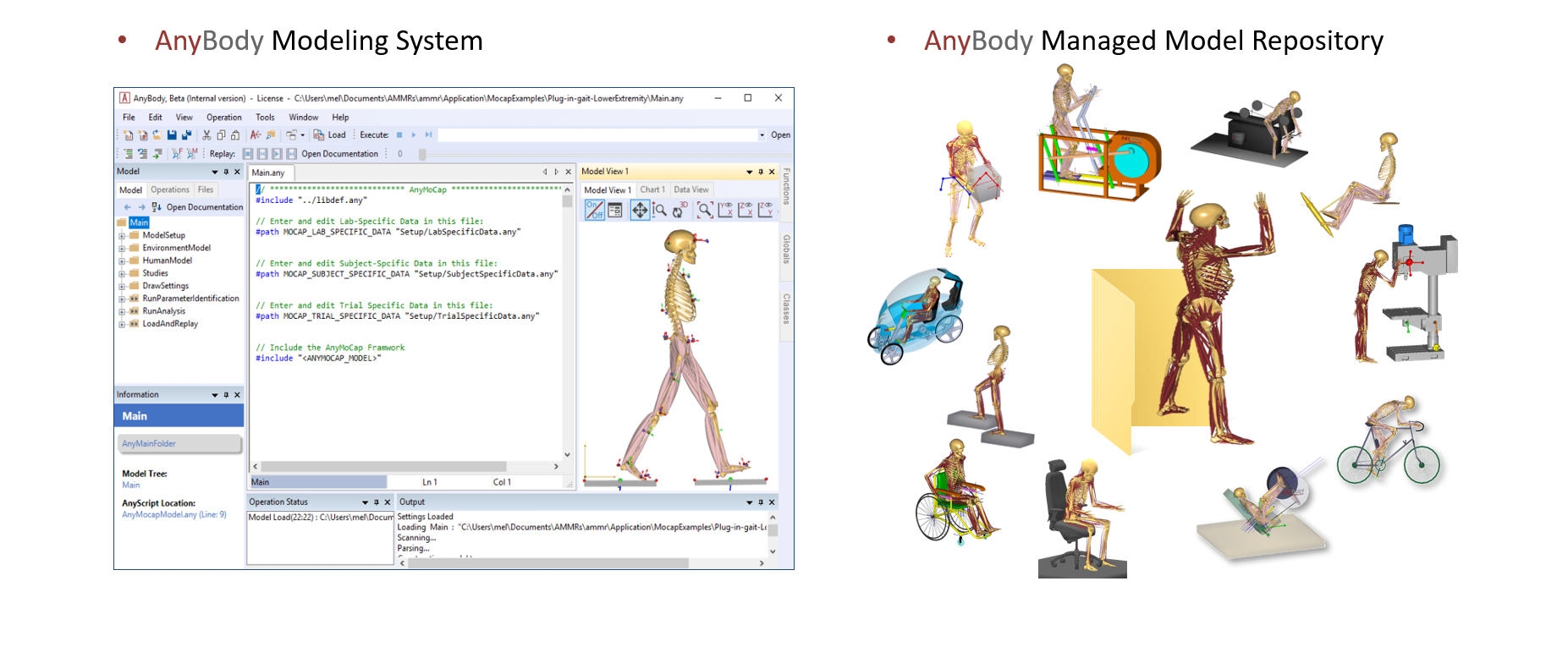Click the Replay play button

pos(277,154)
